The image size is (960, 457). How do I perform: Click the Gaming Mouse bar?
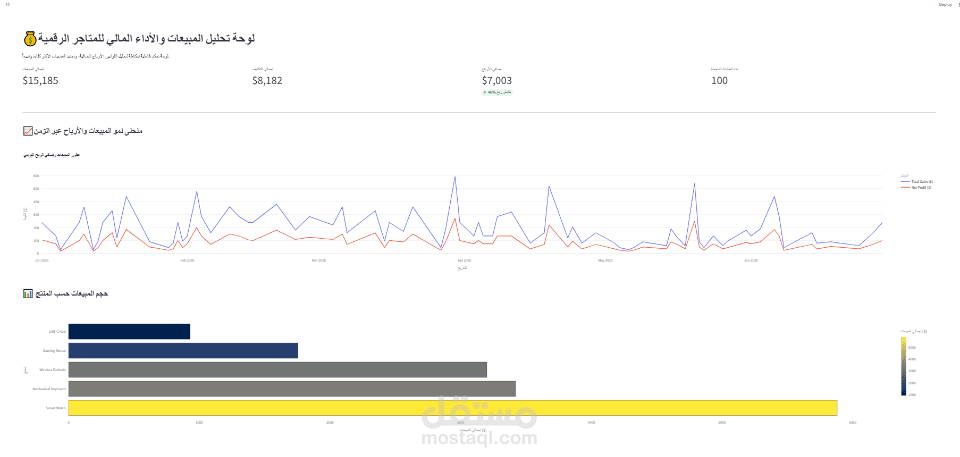(x=183, y=350)
